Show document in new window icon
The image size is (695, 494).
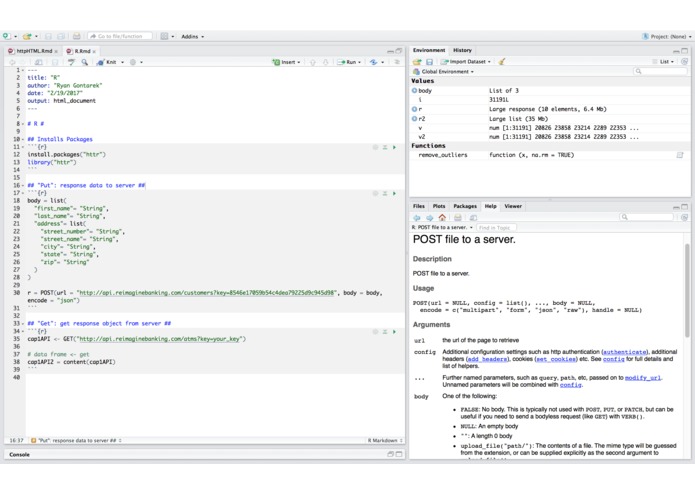pos(39,62)
